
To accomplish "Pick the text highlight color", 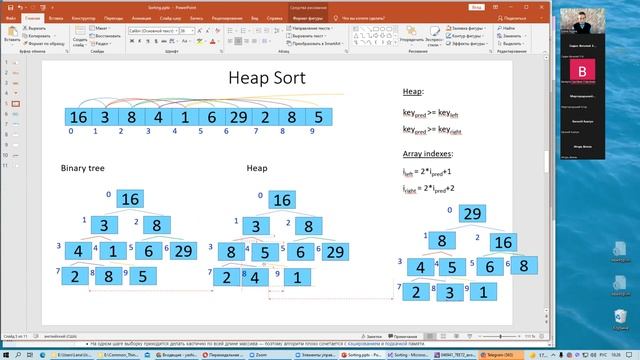I will tap(200, 41).
